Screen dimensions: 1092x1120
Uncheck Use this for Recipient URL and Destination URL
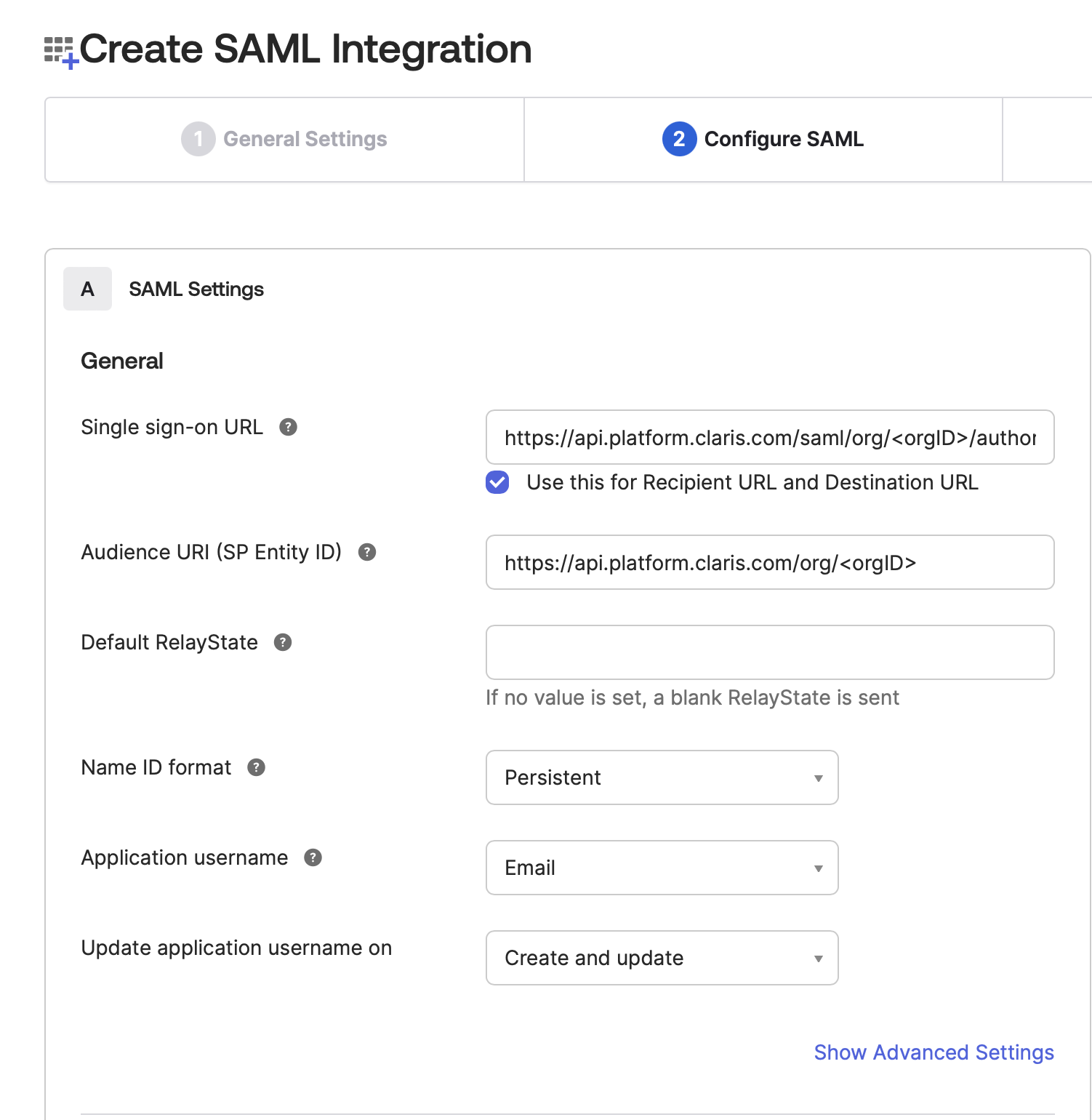coord(497,482)
